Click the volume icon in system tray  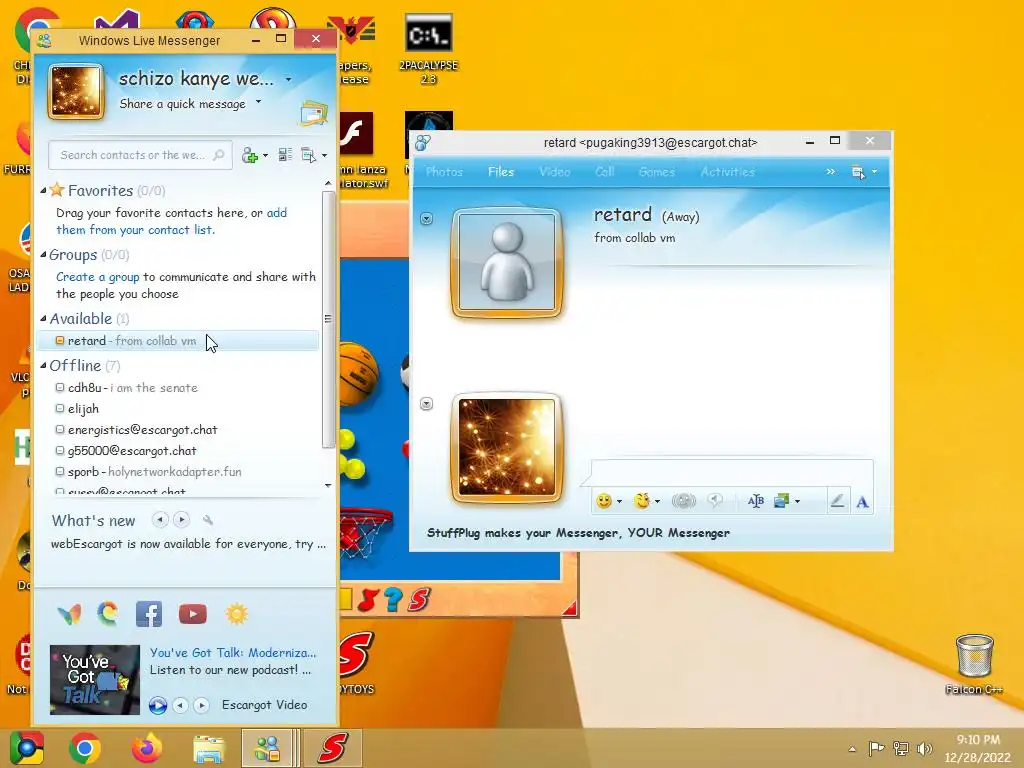click(x=924, y=748)
